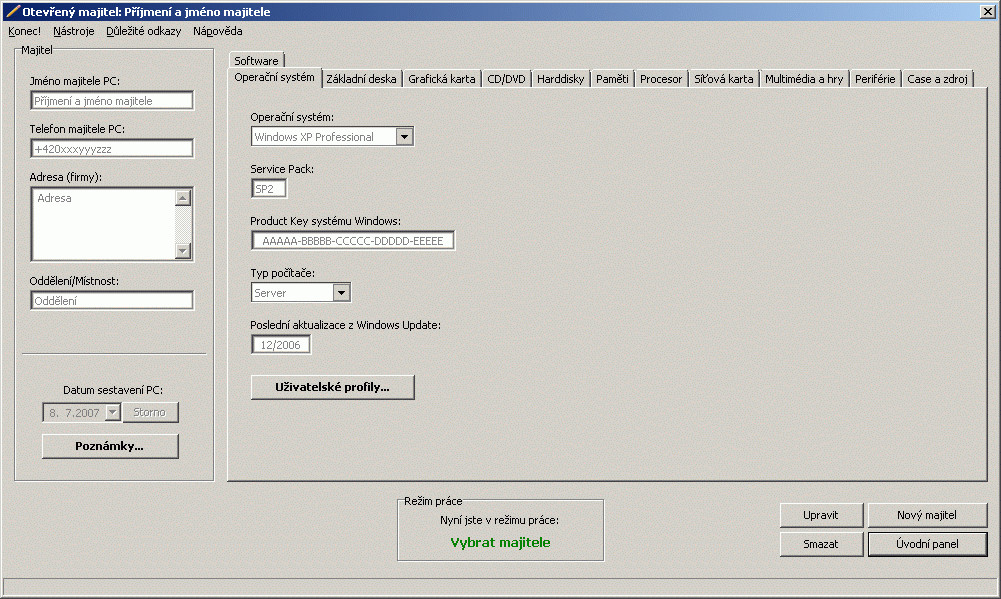Screen dimensions: 1001x599
Task: Switch to the Základní deska tab
Action: [x=361, y=79]
